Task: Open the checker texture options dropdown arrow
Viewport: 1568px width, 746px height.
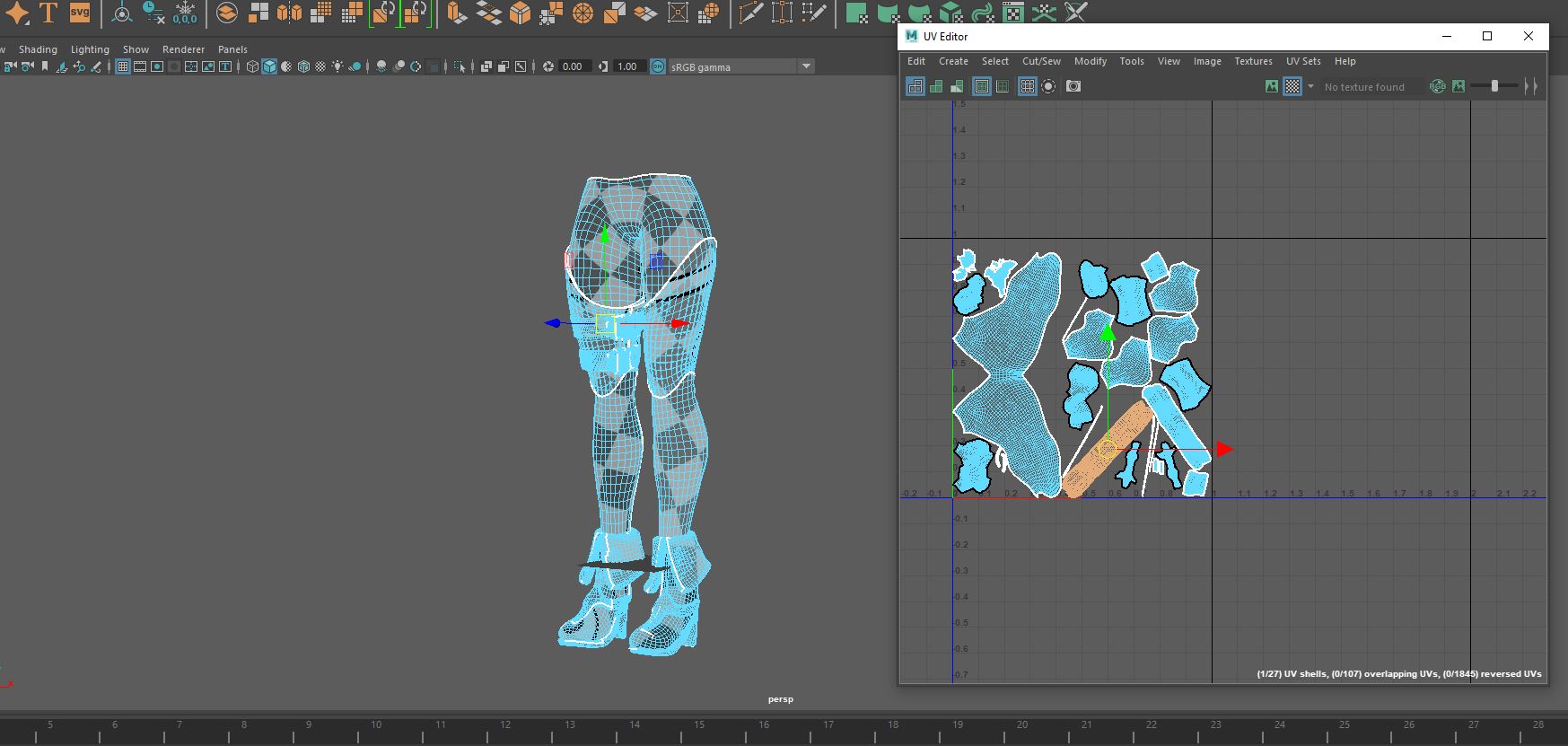Action: point(1310,87)
